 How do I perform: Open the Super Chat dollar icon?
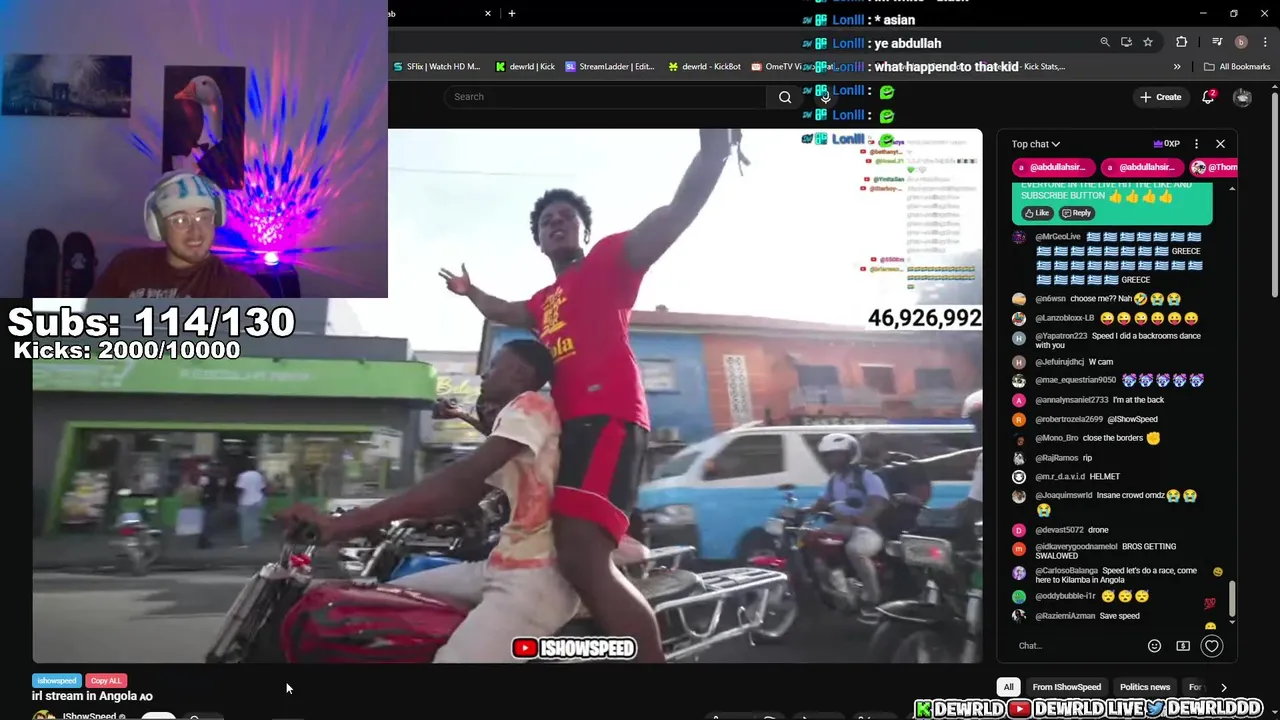[x=1183, y=646]
